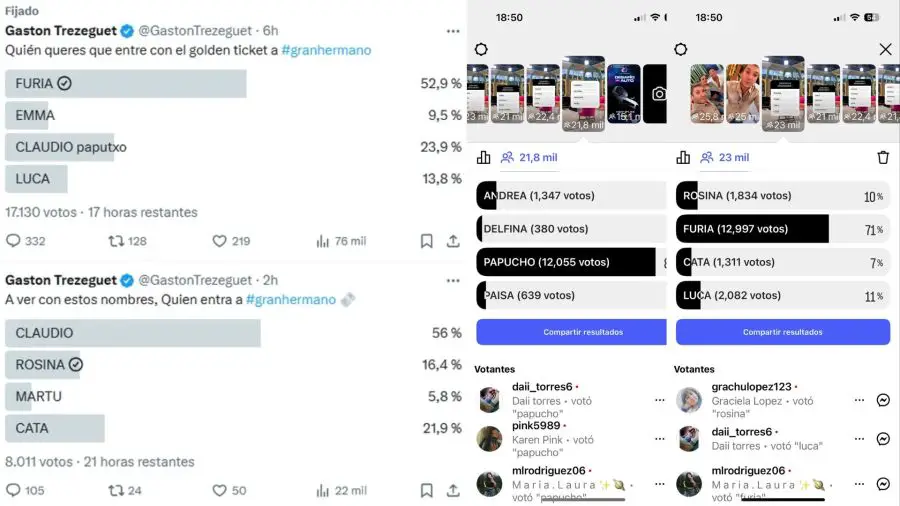This screenshot has height=506, width=900.
Task: Open more options on second tweet
Action: 453,281
